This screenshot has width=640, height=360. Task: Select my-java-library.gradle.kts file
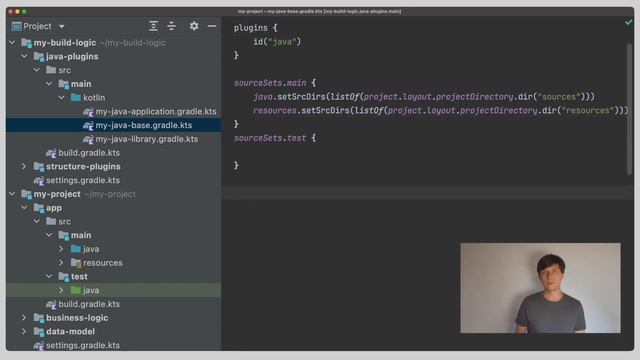coord(147,139)
